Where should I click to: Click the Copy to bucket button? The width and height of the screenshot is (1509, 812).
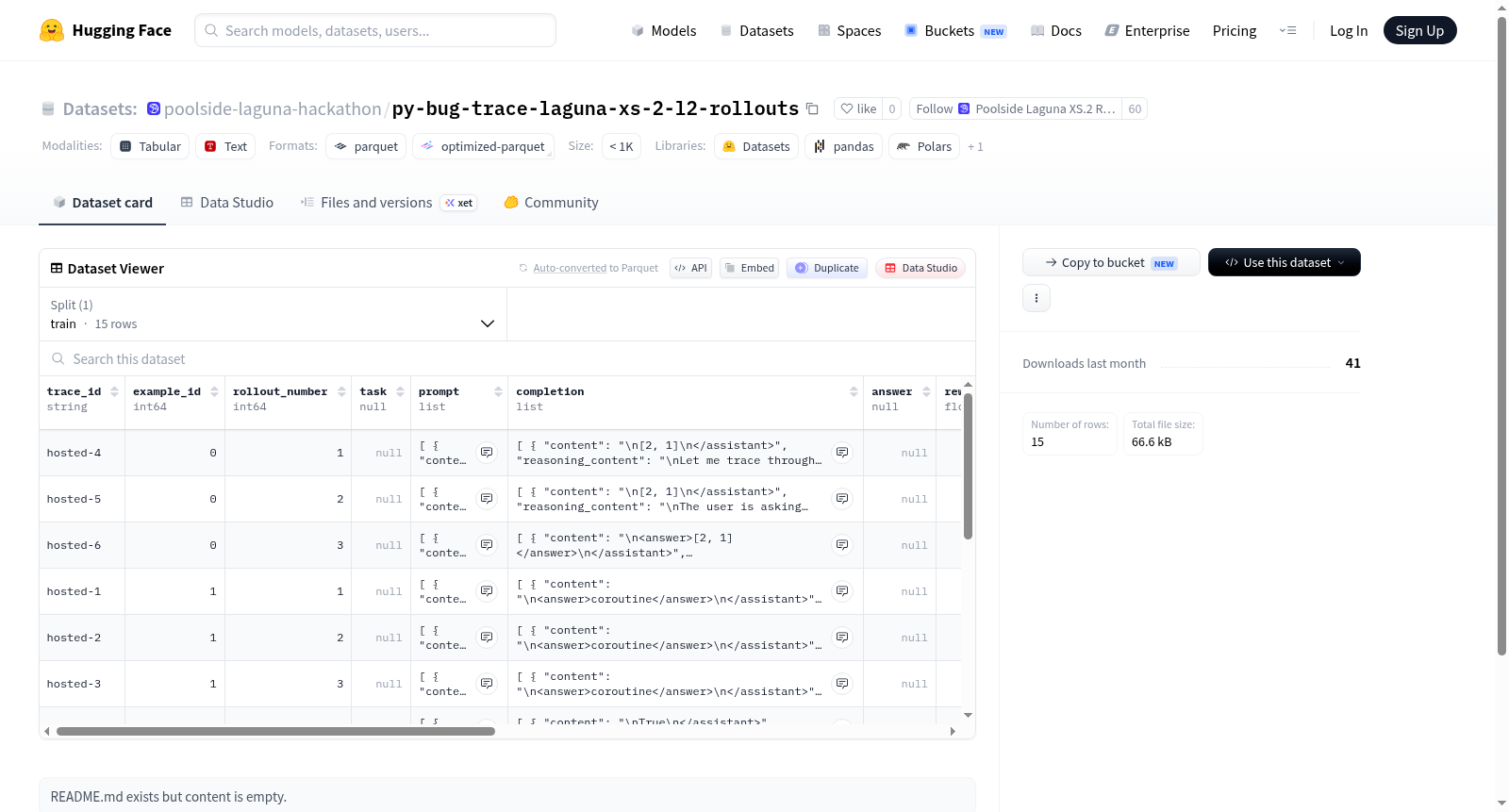click(x=1111, y=262)
